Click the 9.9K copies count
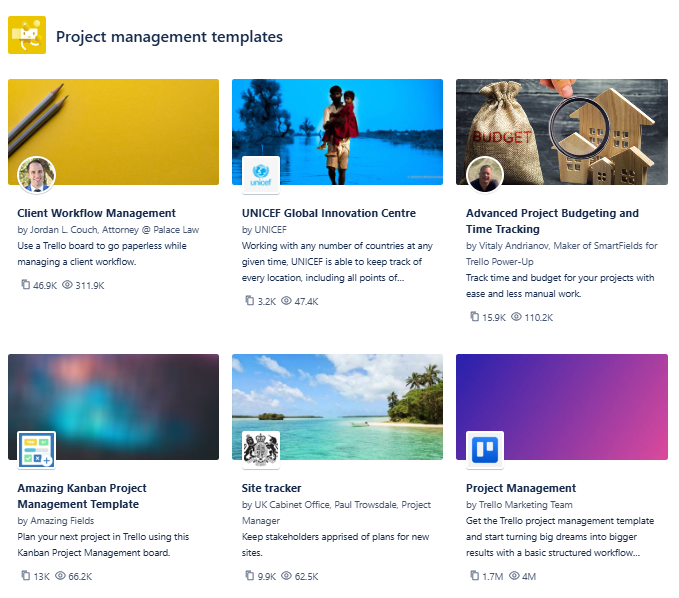Image resolution: width=679 pixels, height=598 pixels. coord(267,576)
